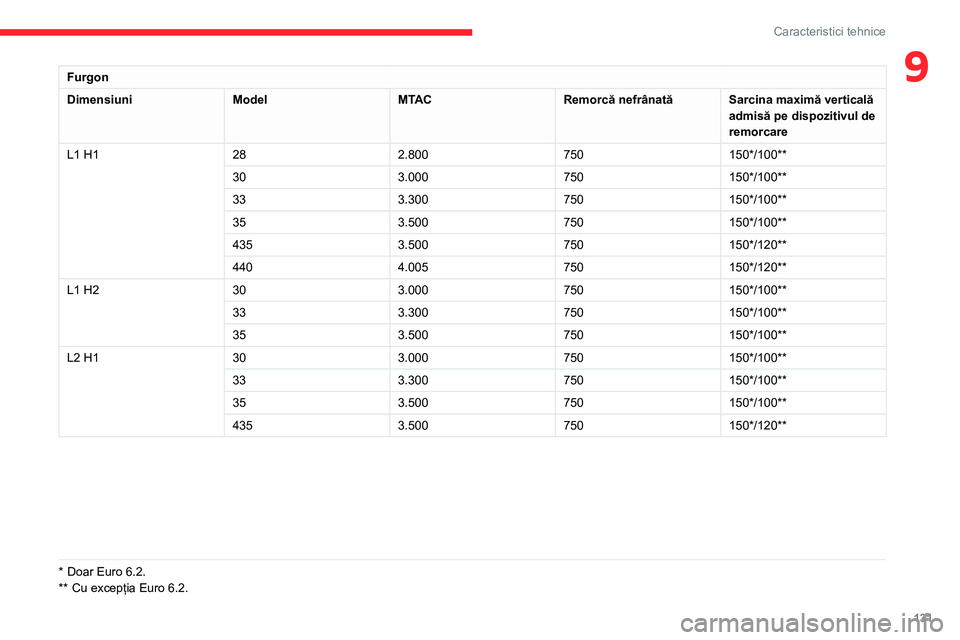The height and width of the screenshot is (640, 960).
Task: Click the footnote Doar Euro 6.2
Action: [x=102, y=571]
